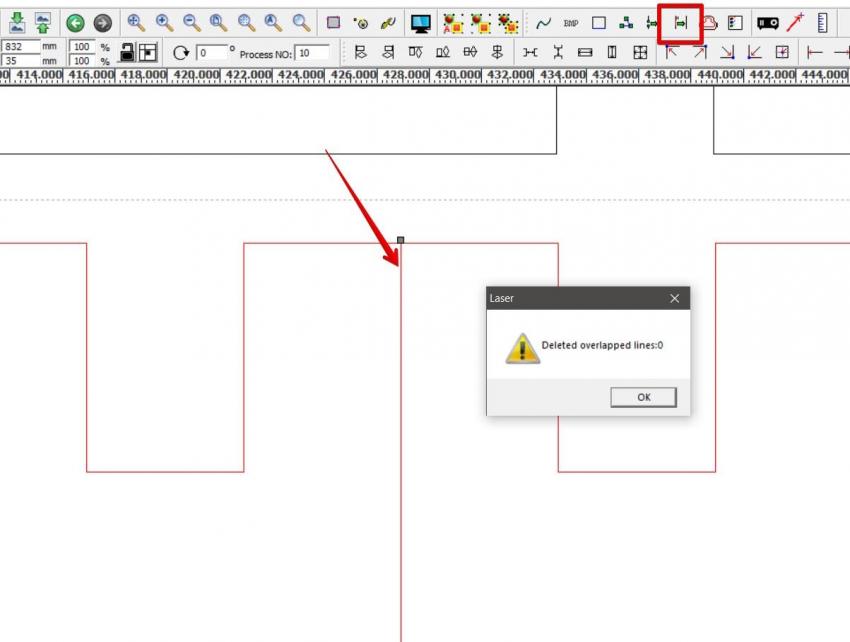Open the preview monitor icon
This screenshot has width=850, height=642.
point(420,22)
